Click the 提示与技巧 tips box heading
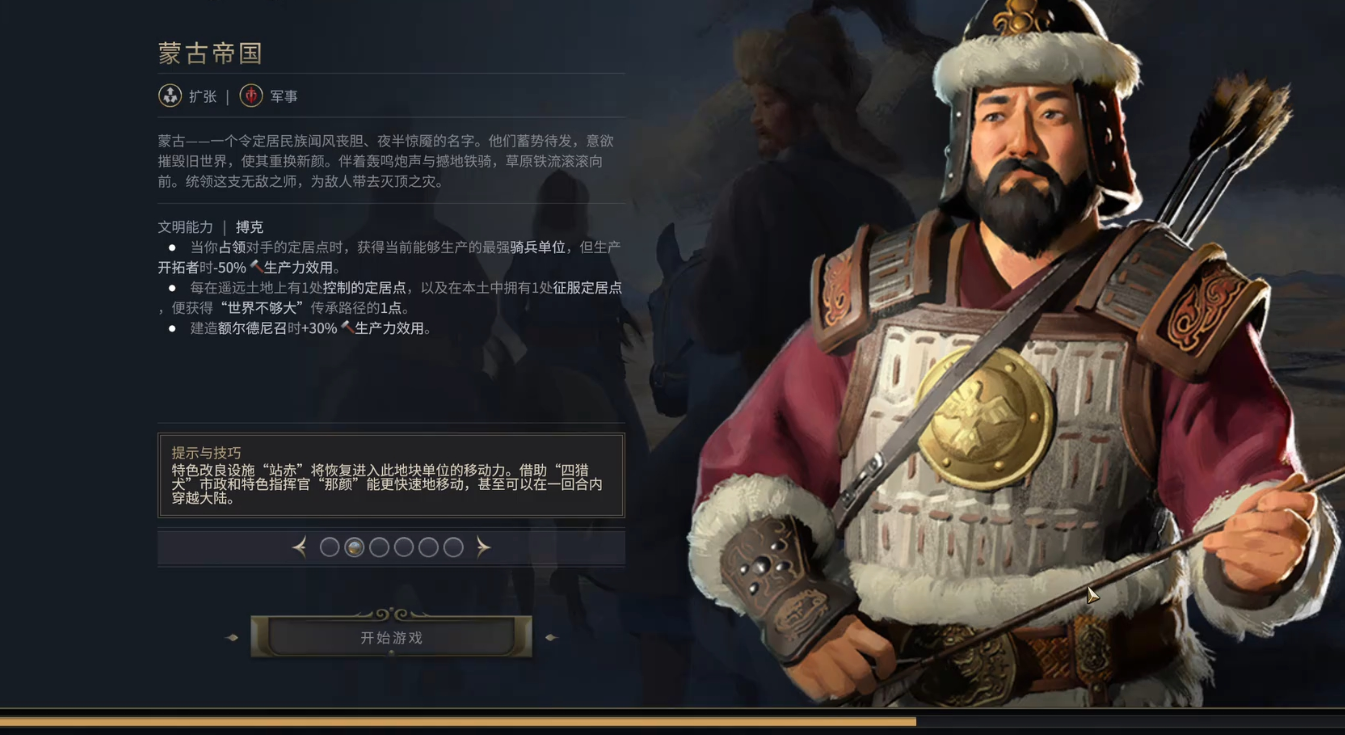 tap(206, 452)
